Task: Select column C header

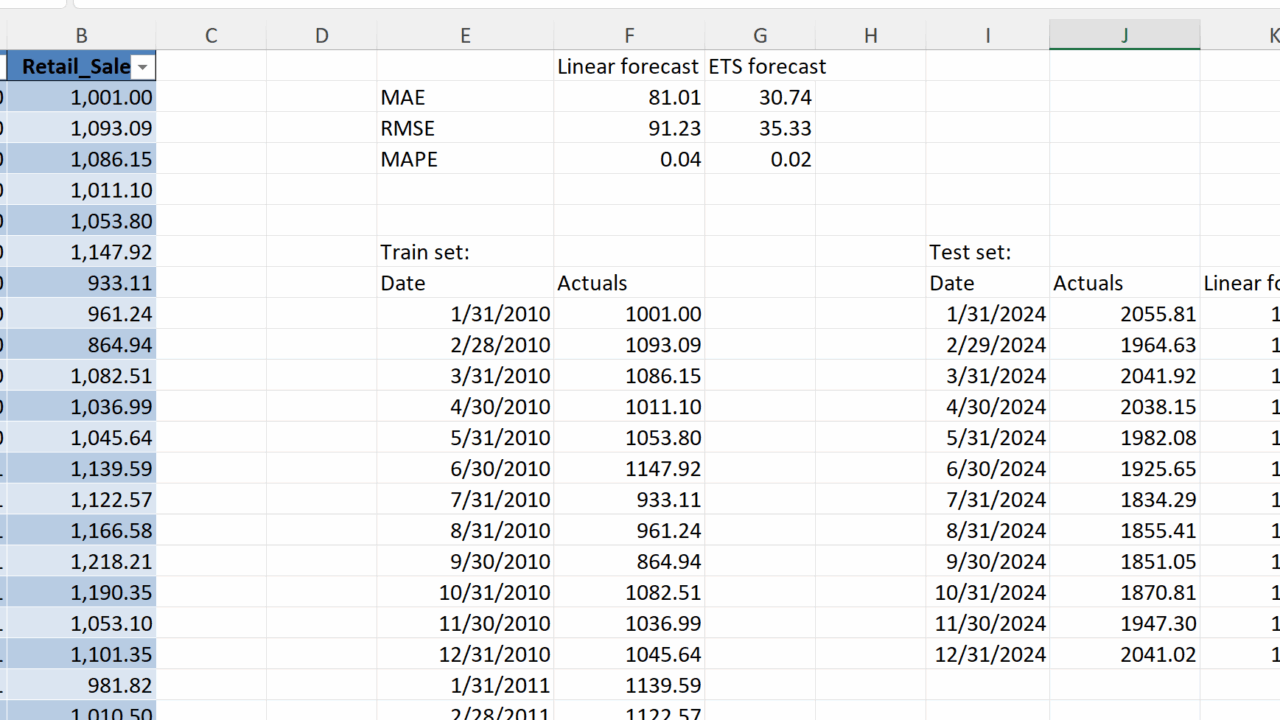Action: pos(211,36)
